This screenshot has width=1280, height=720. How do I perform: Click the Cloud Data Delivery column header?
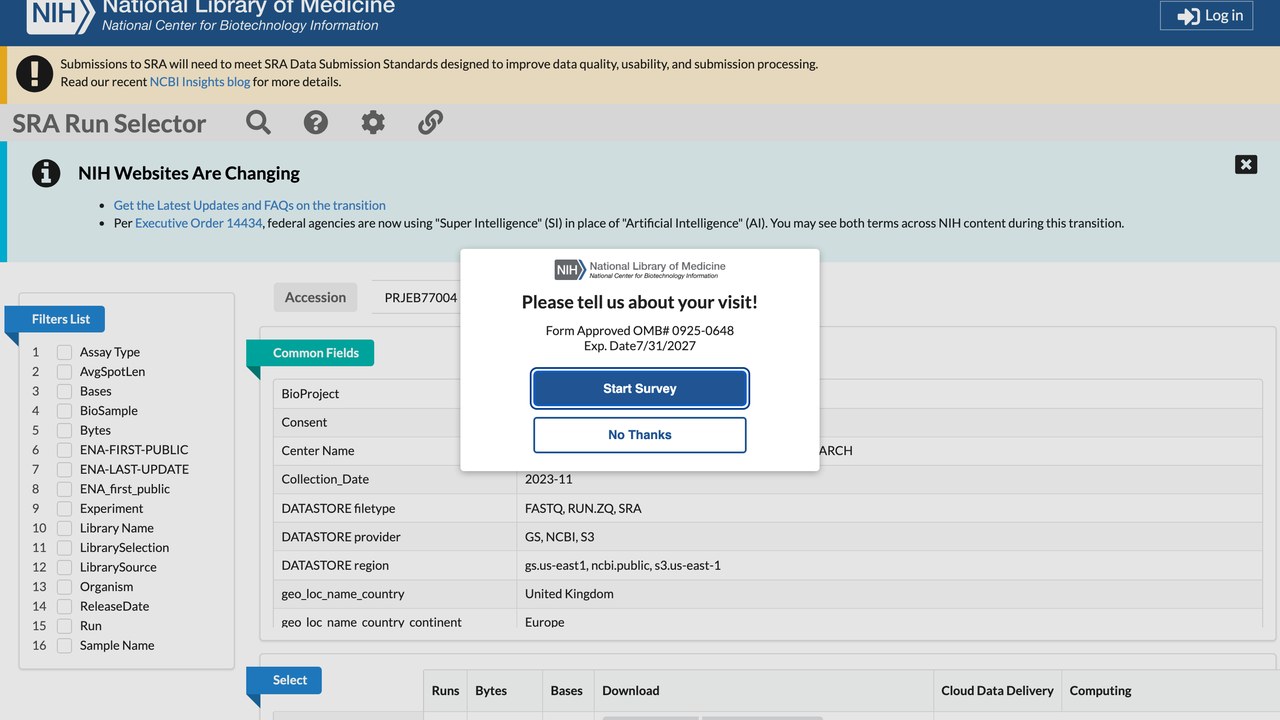coord(997,691)
